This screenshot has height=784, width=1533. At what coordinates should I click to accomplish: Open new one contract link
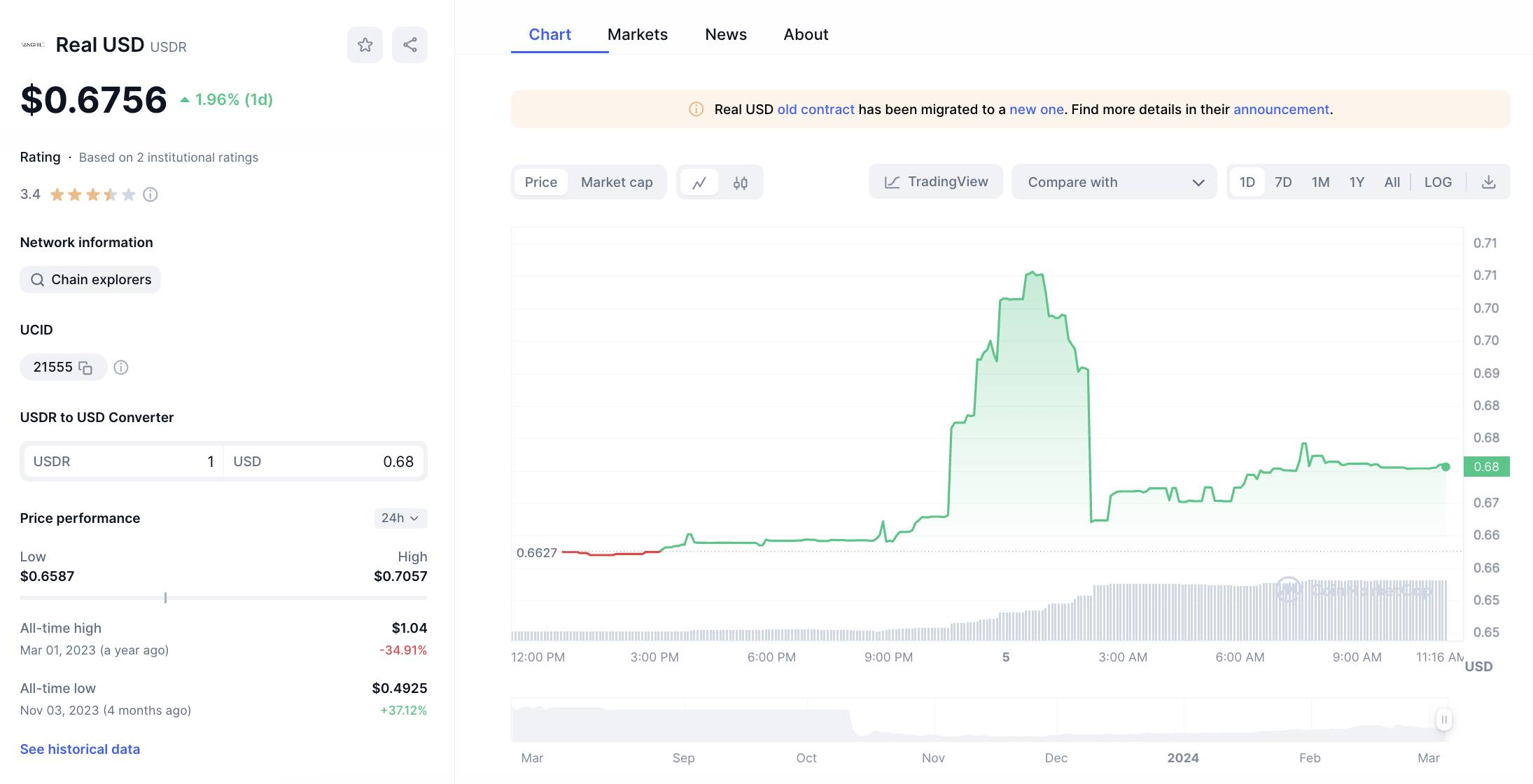[x=1036, y=109]
